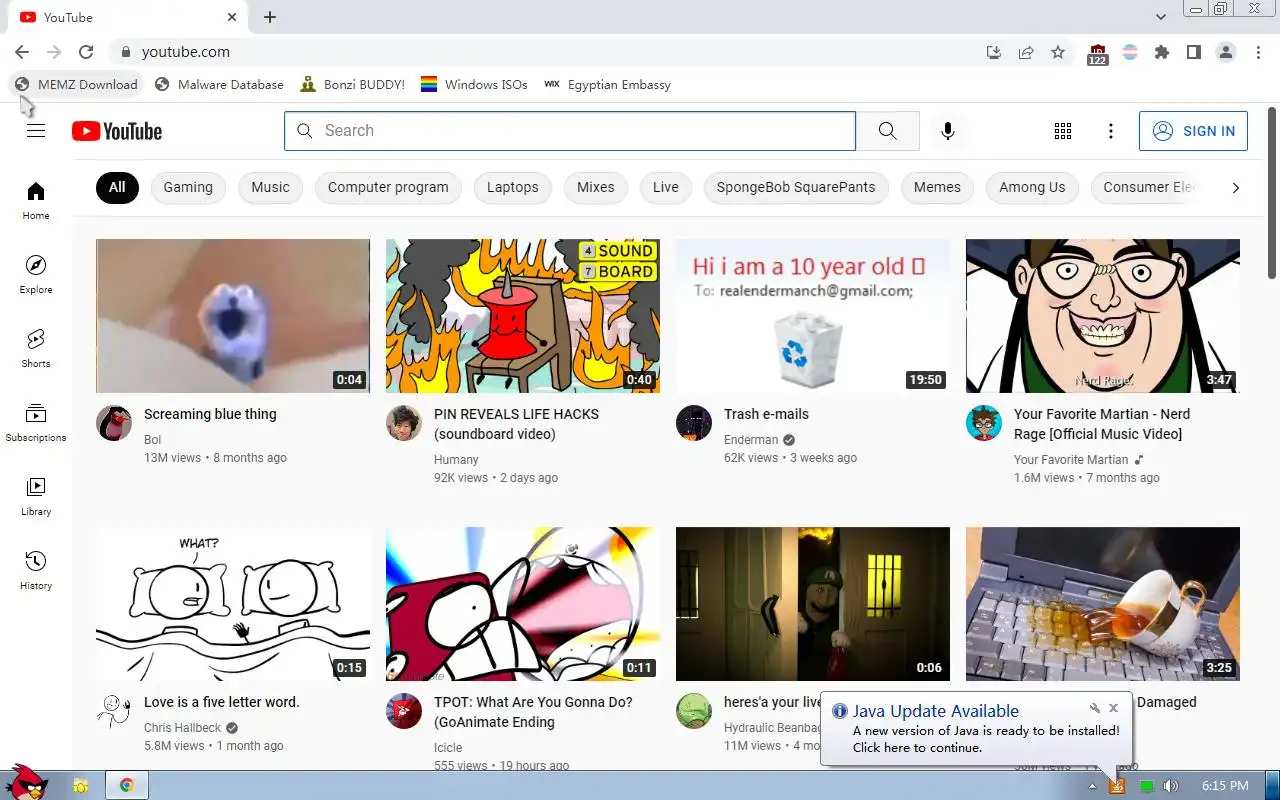
Task: Click the page vertical scrollbar
Action: 1272,193
